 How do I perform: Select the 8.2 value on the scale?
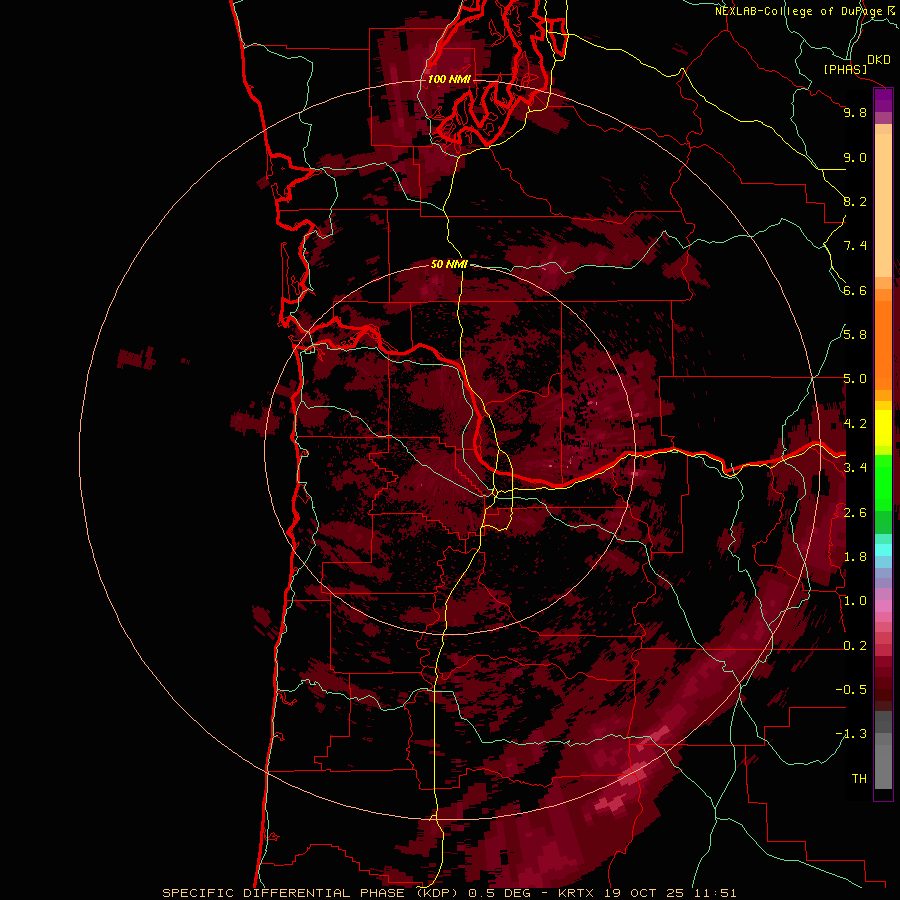[x=855, y=201]
